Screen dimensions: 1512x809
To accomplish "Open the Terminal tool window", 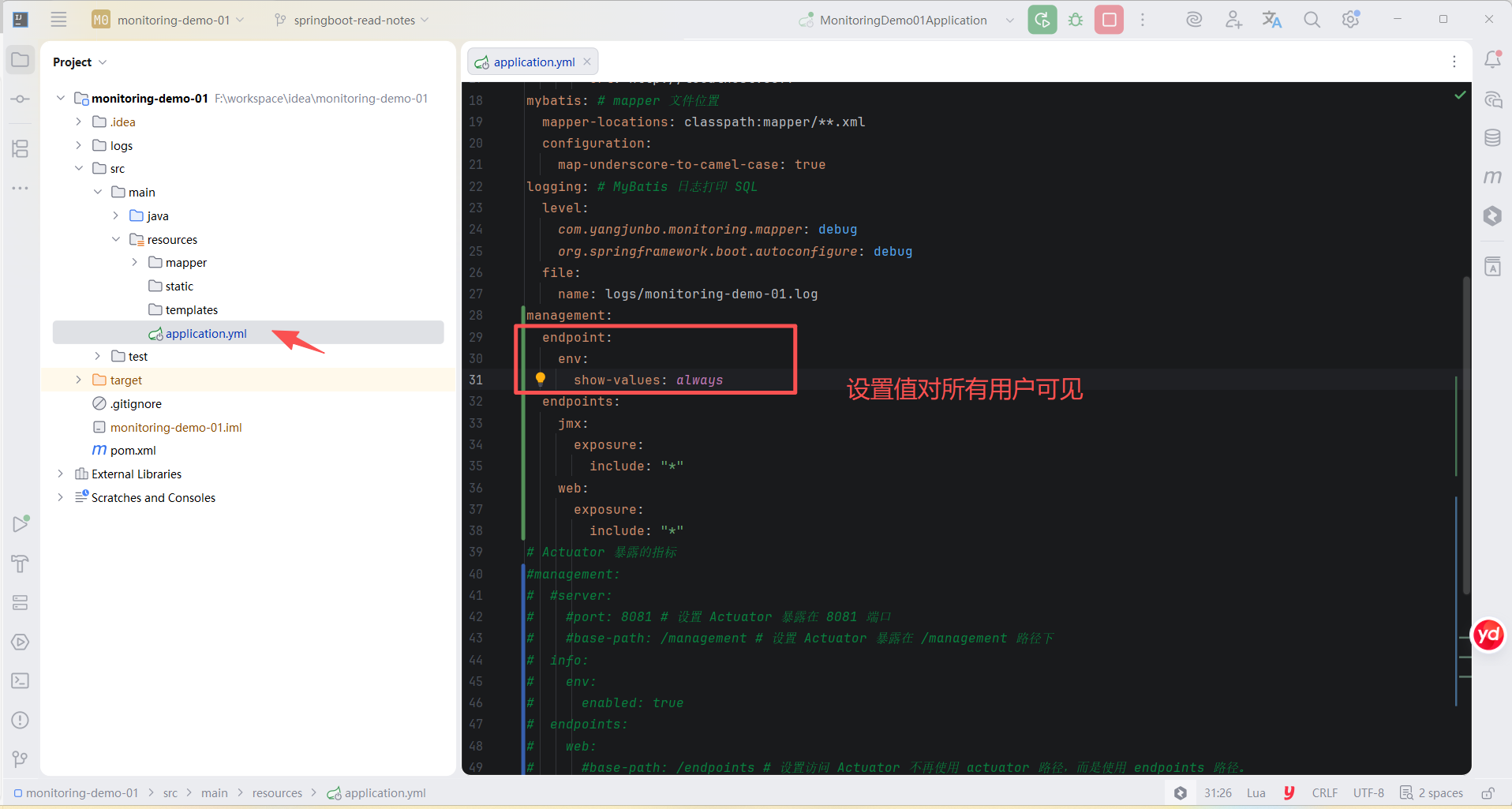I will click(x=21, y=680).
